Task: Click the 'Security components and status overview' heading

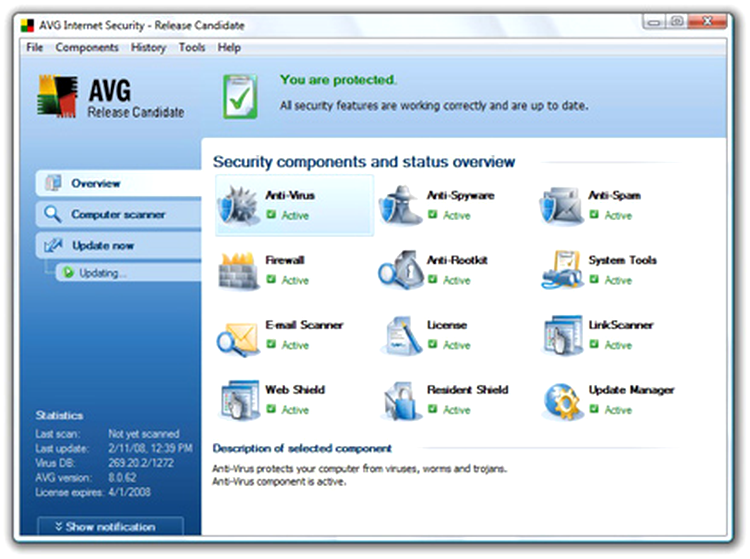Action: [x=364, y=162]
